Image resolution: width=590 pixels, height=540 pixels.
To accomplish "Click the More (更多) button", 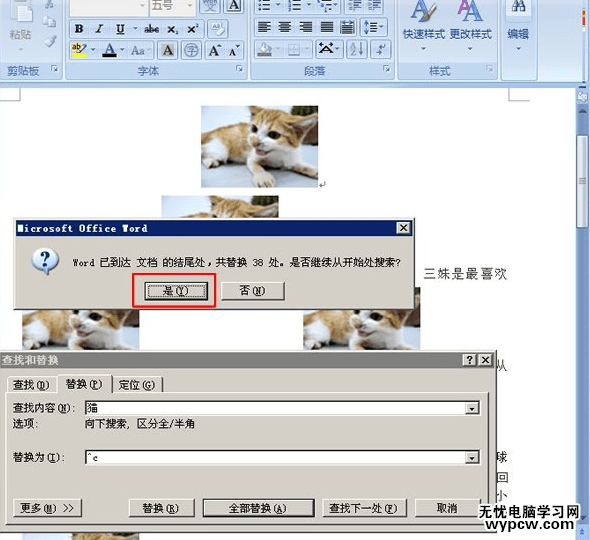I will [47, 508].
